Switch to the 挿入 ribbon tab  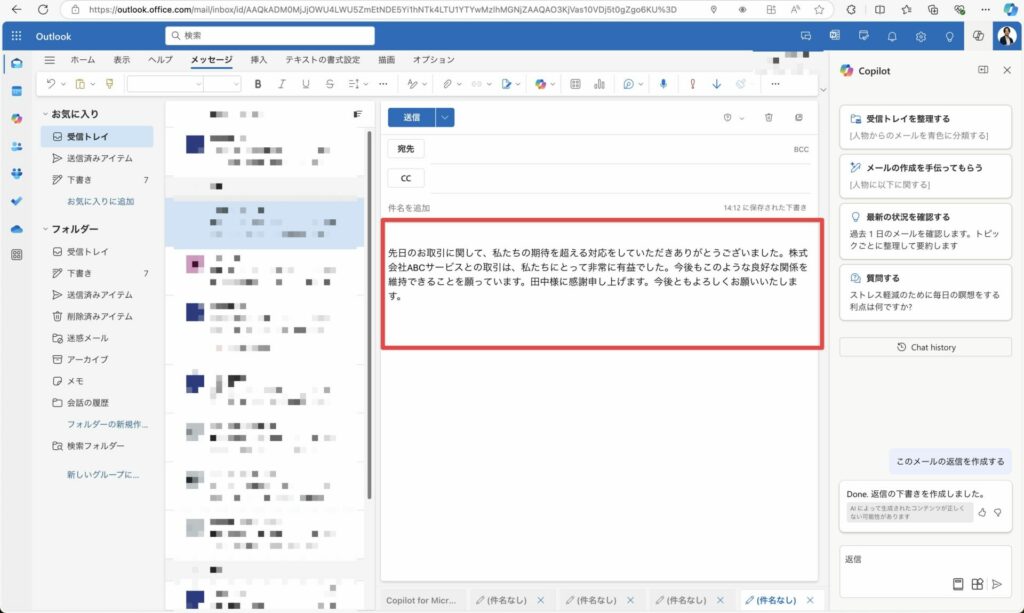[259, 59]
